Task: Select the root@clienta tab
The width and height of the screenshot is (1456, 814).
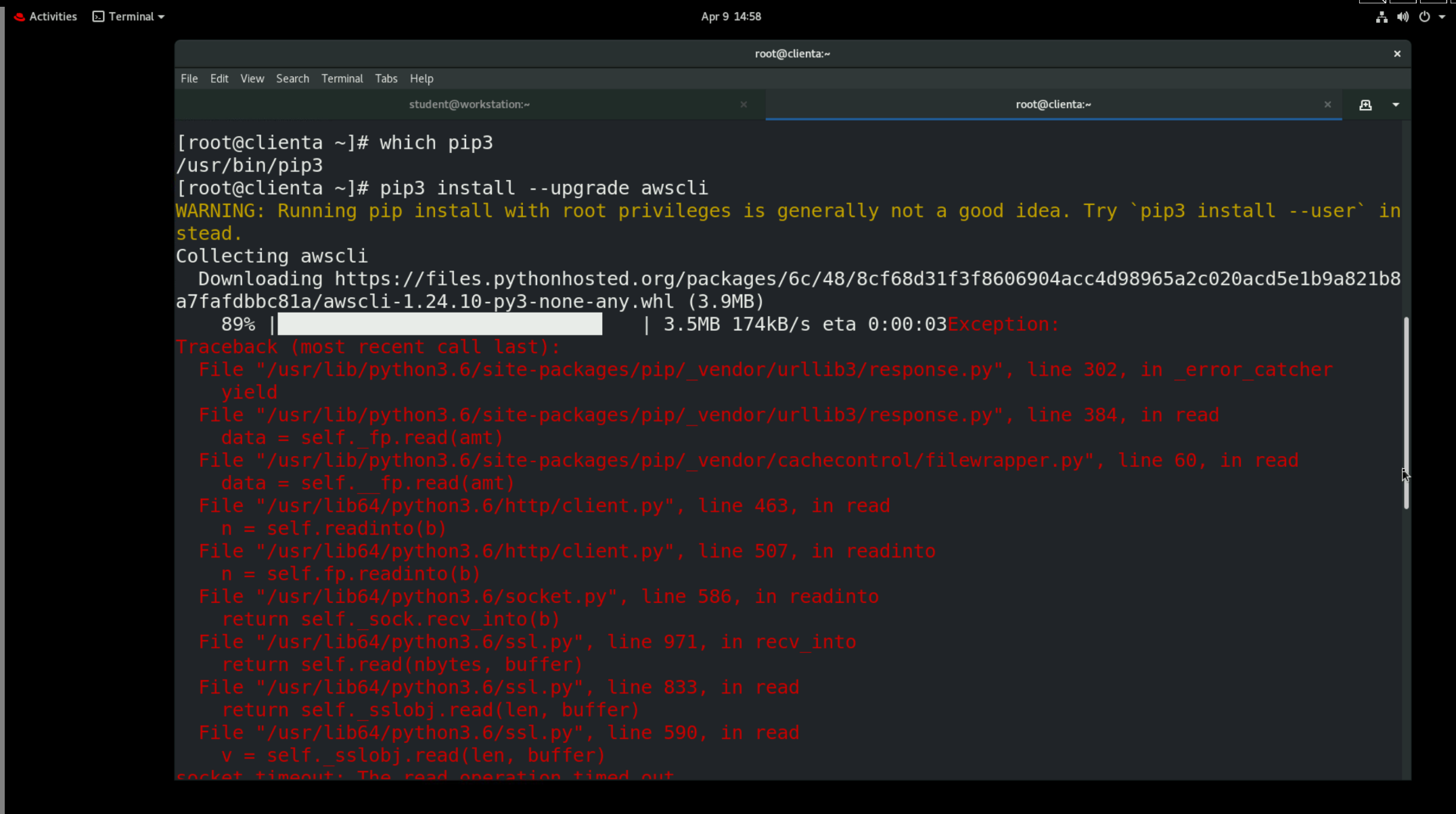Action: pyautogui.click(x=1053, y=104)
